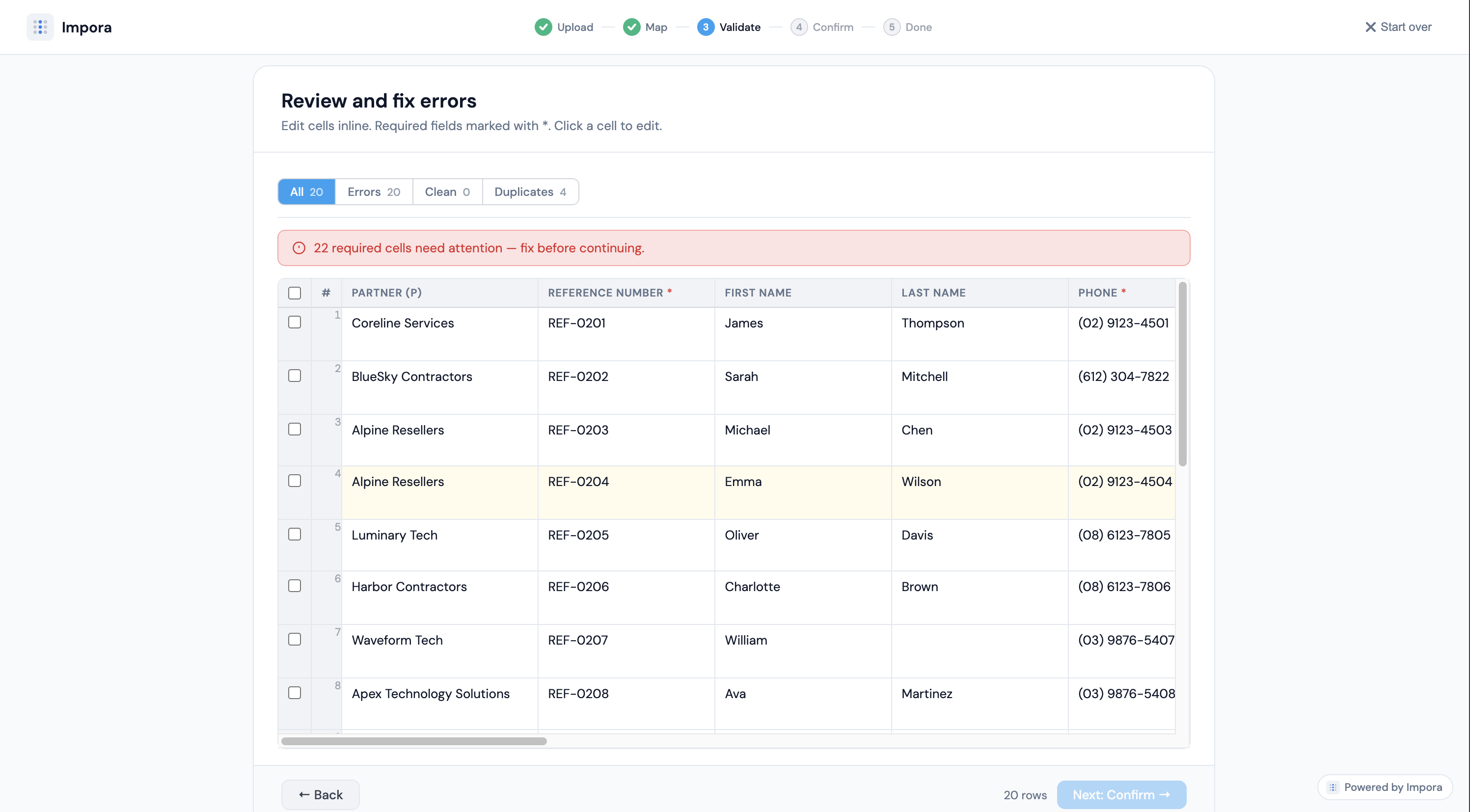Viewport: 1470px width, 812px height.
Task: Edit the first name cell Charlotte
Action: 803,597
